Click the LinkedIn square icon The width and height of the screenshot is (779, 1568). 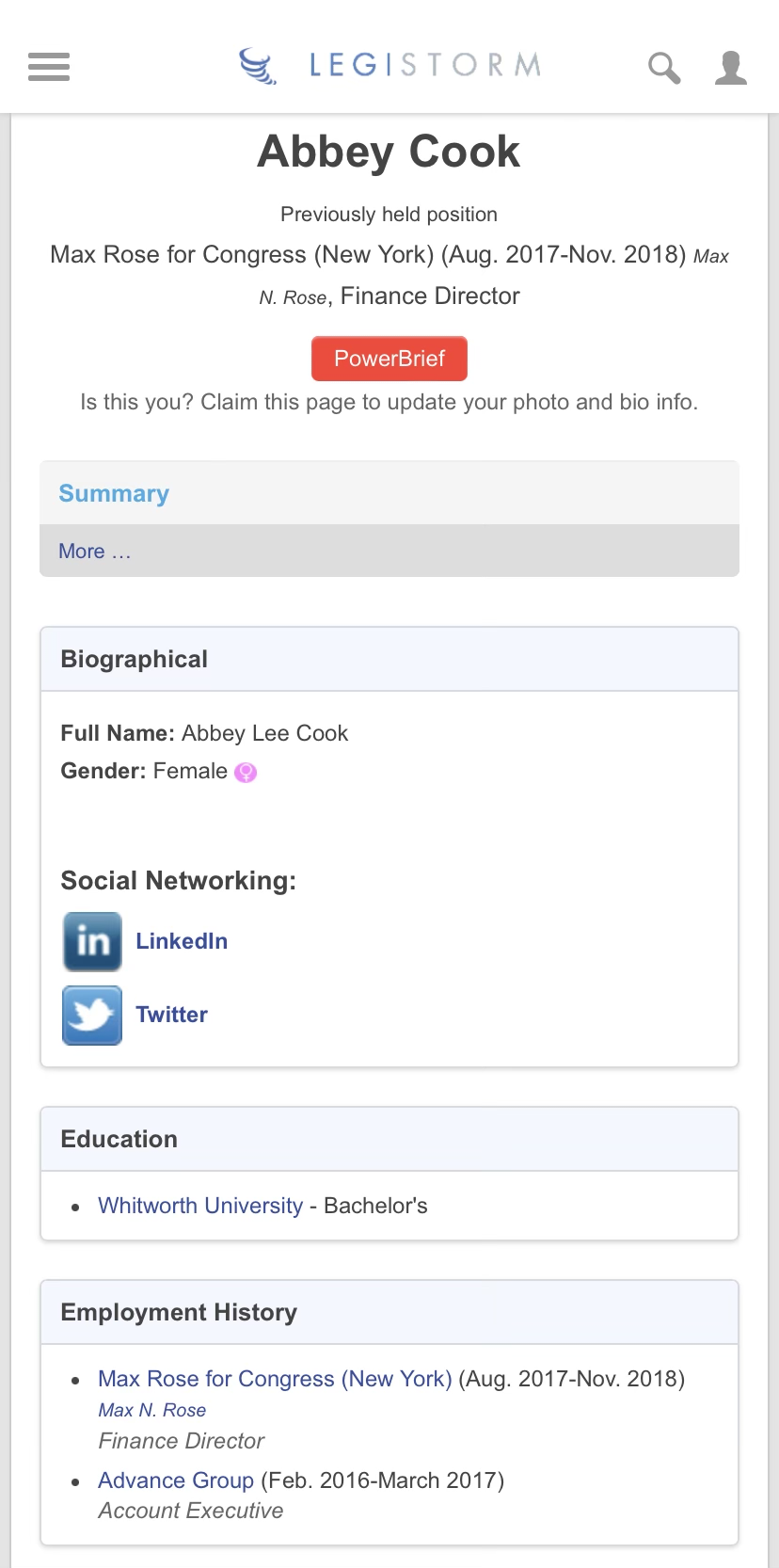(92, 941)
